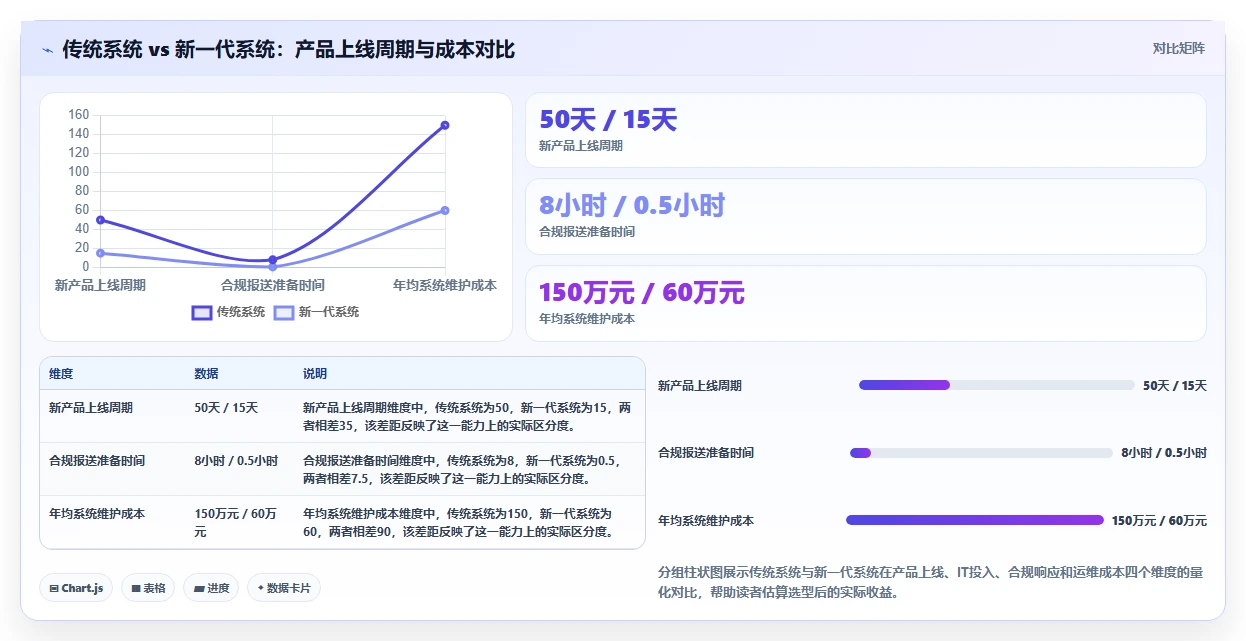Image resolution: width=1246 pixels, height=641 pixels.
Task: Toggle the 传统系统 legend entry
Action: tap(229, 312)
